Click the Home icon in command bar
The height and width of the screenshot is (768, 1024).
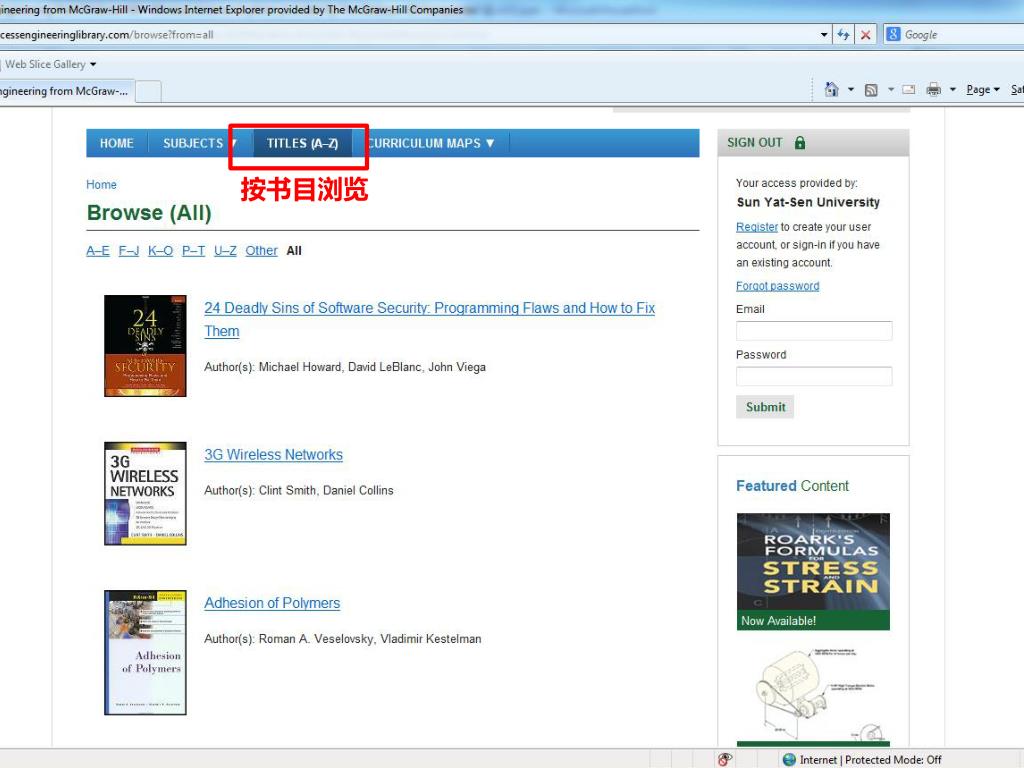[831, 89]
